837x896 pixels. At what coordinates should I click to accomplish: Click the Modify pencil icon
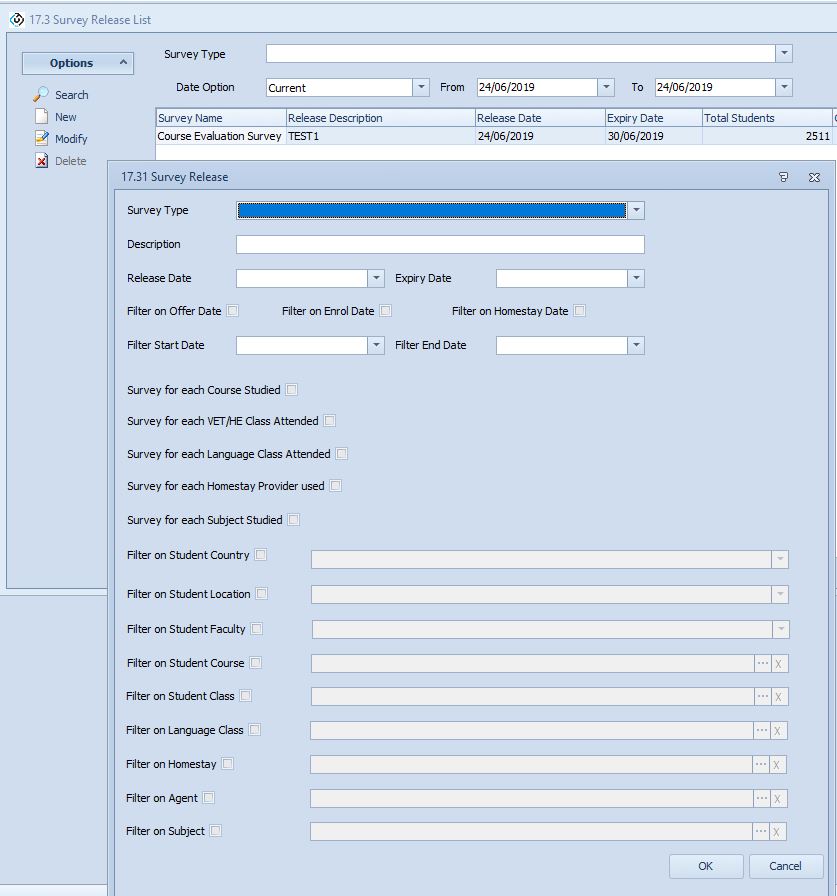click(41, 139)
